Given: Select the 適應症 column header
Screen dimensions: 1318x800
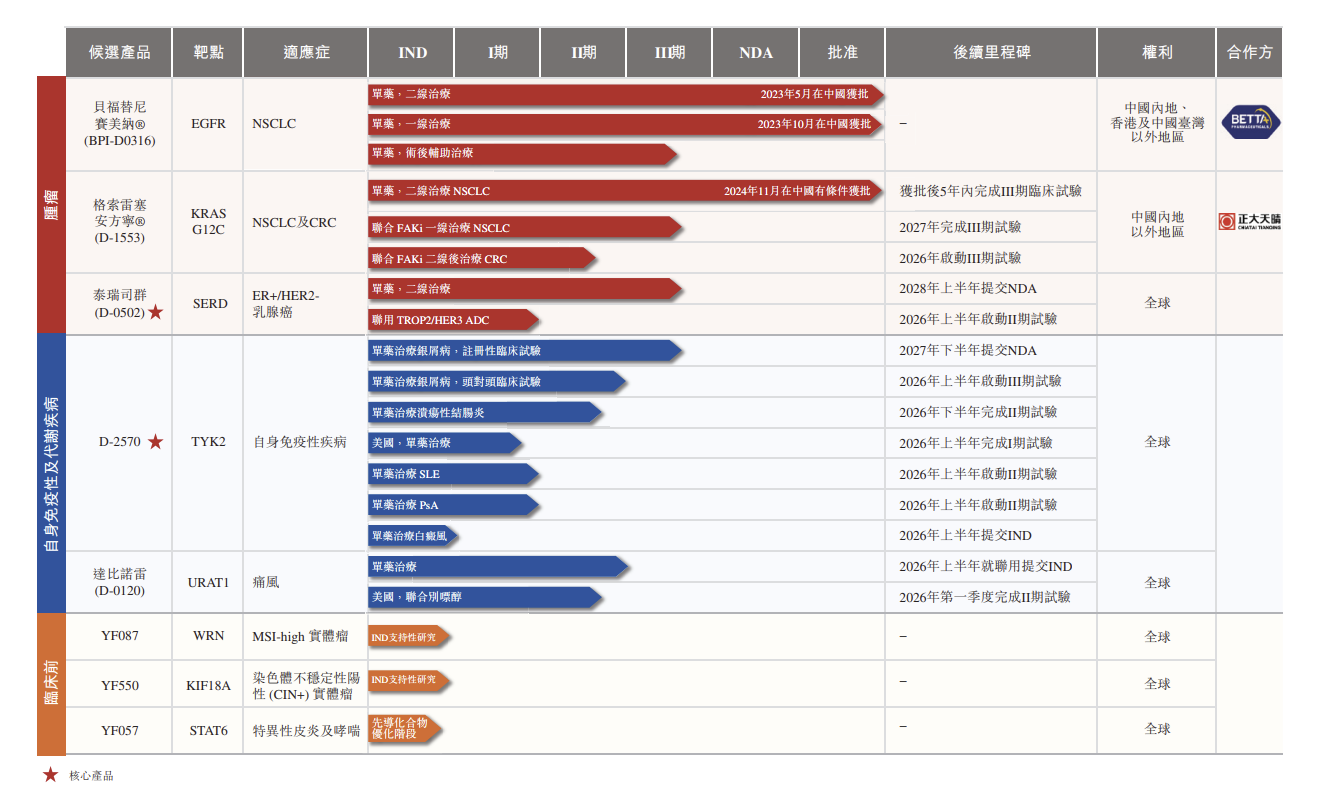Looking at the screenshot, I should click(x=306, y=52).
